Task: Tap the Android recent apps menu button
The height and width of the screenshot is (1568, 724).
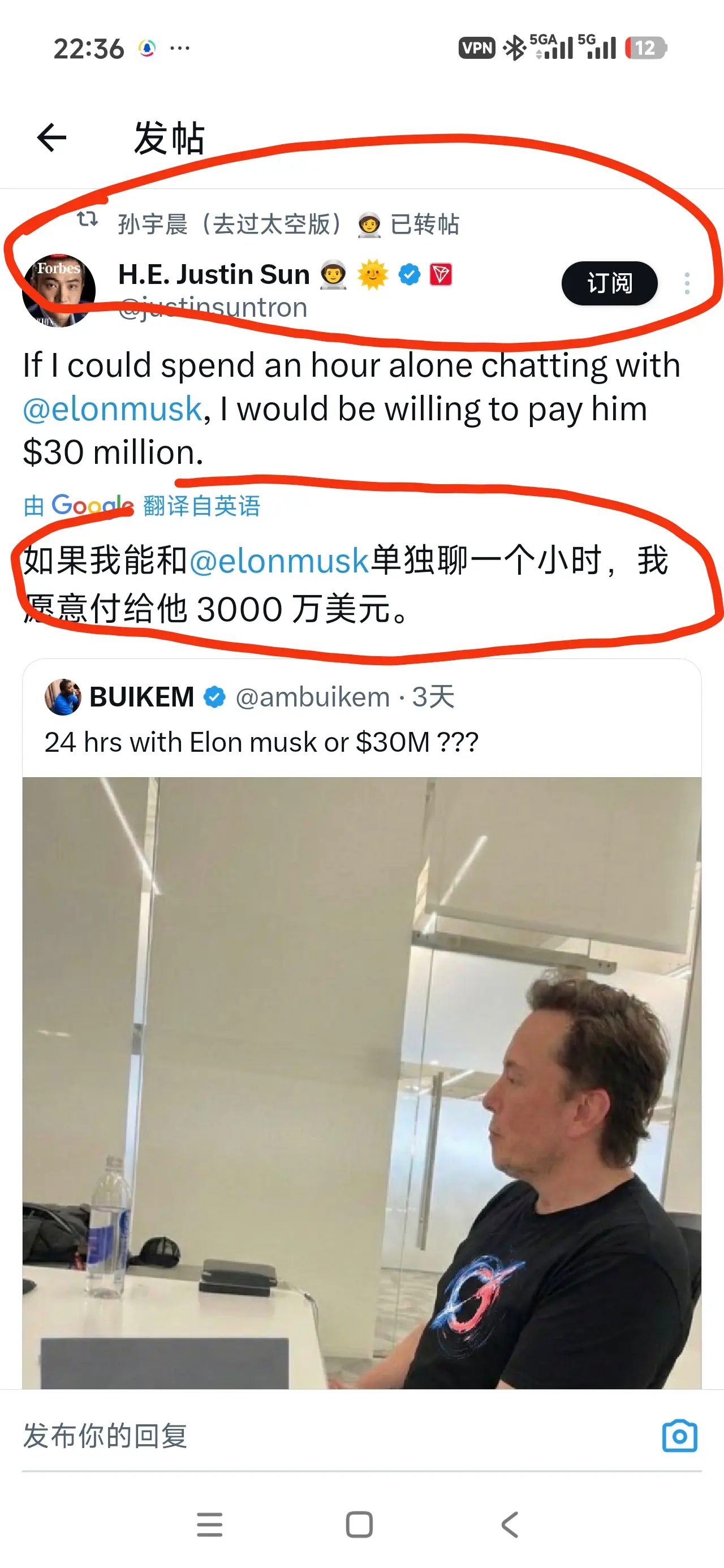Action: click(x=209, y=1524)
